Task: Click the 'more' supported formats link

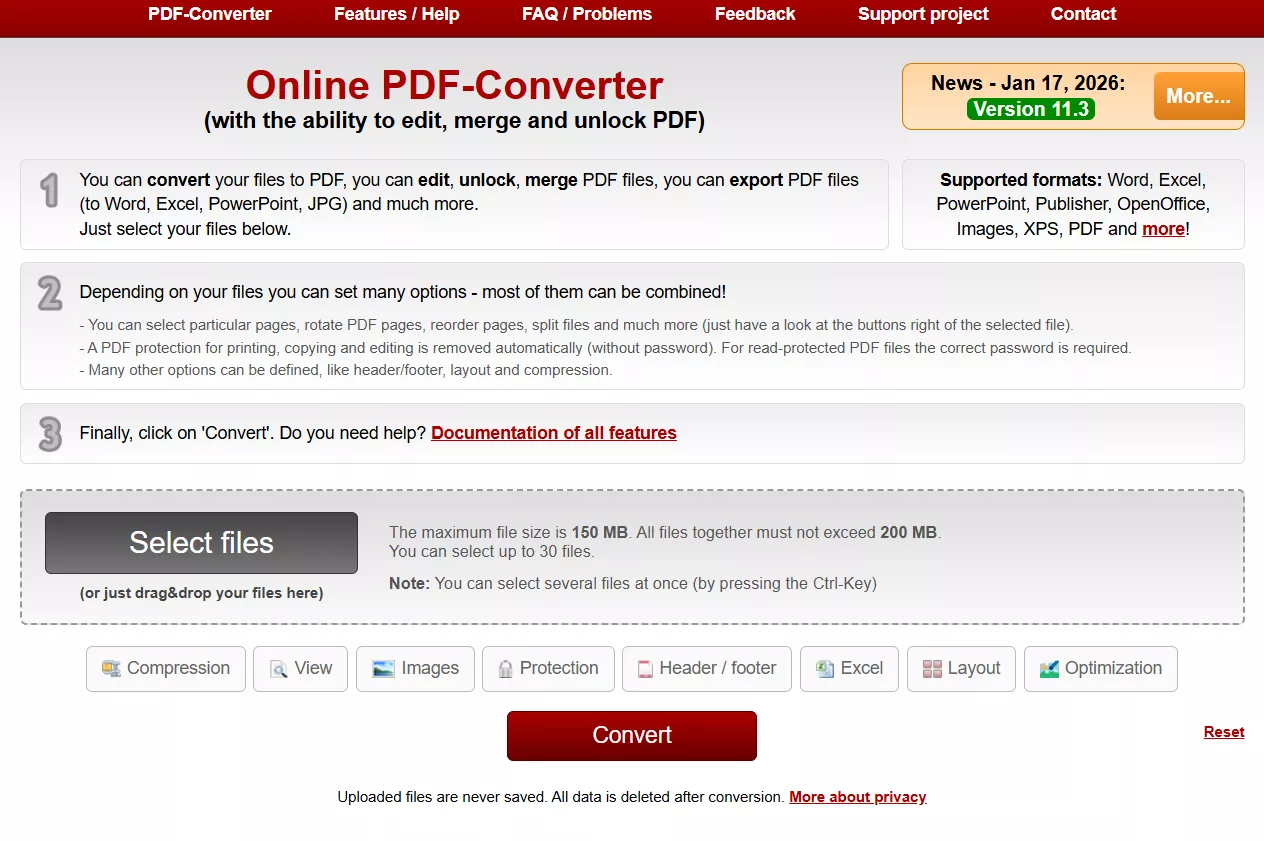Action: click(x=1163, y=228)
